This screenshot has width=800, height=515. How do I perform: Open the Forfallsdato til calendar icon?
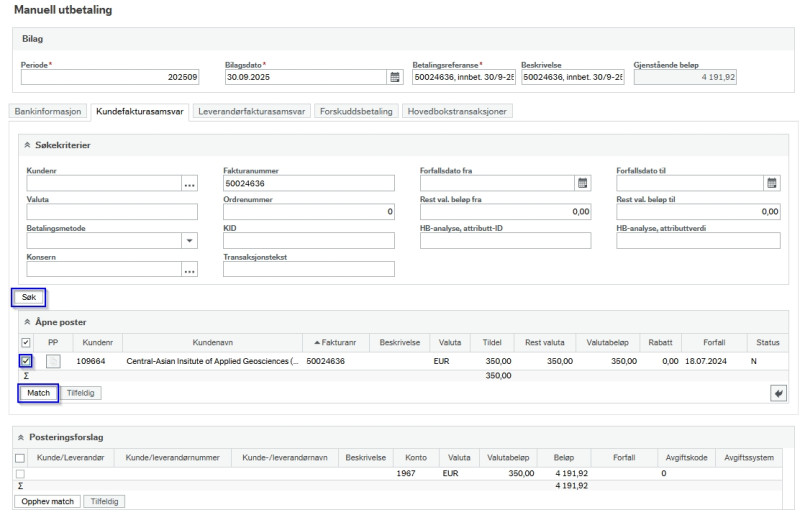click(x=772, y=183)
